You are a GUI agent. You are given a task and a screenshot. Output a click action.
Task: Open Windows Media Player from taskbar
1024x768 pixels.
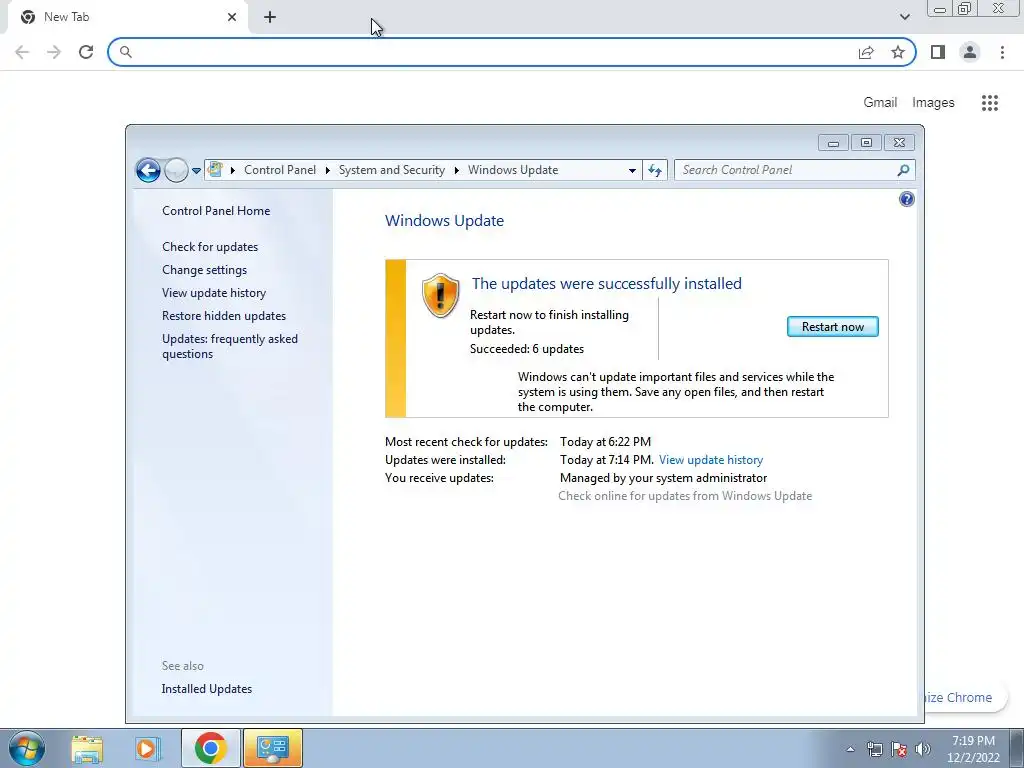pyautogui.click(x=148, y=748)
